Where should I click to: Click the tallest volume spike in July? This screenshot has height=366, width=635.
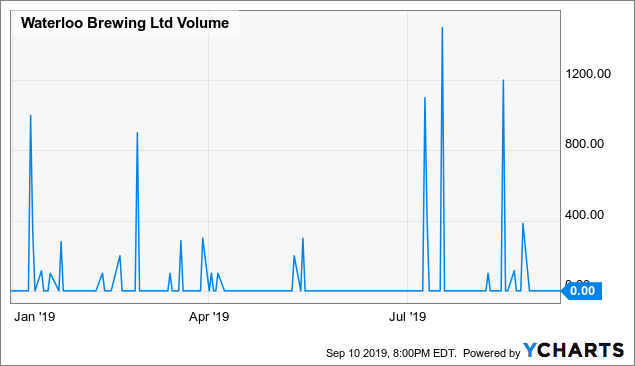click(442, 28)
